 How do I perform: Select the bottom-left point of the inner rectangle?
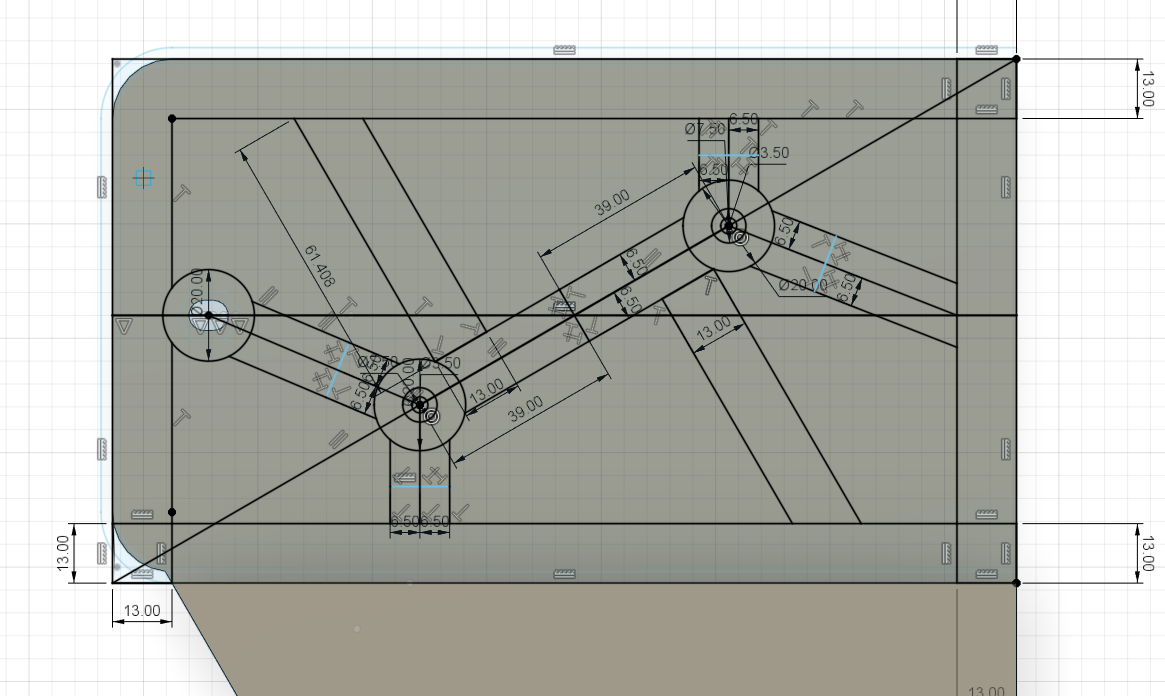click(x=172, y=513)
